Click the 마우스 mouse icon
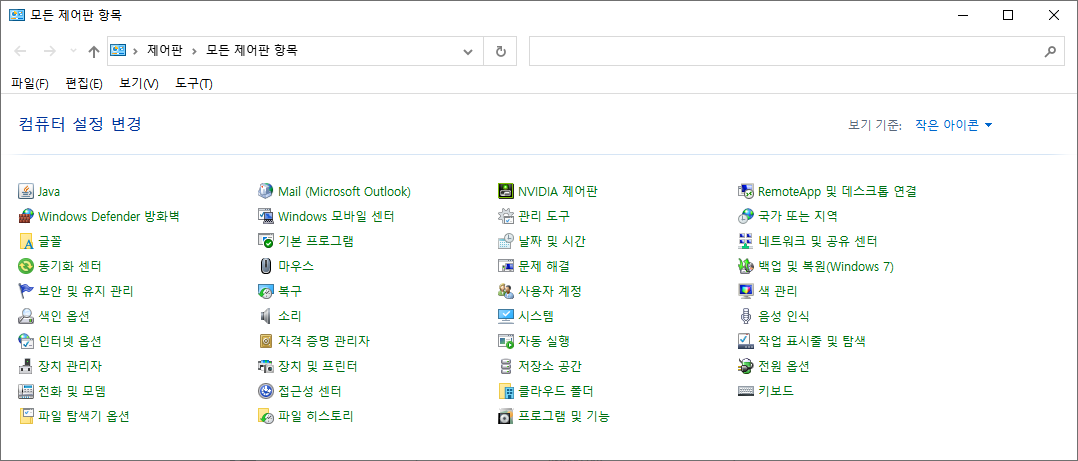Viewport: 1078px width, 461px height. 266,266
